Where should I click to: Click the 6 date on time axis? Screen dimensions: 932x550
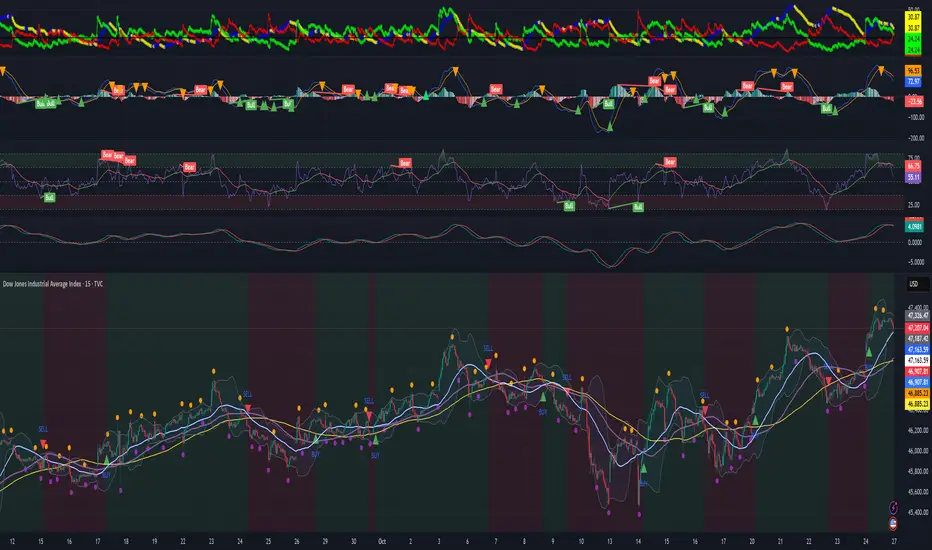click(x=467, y=541)
